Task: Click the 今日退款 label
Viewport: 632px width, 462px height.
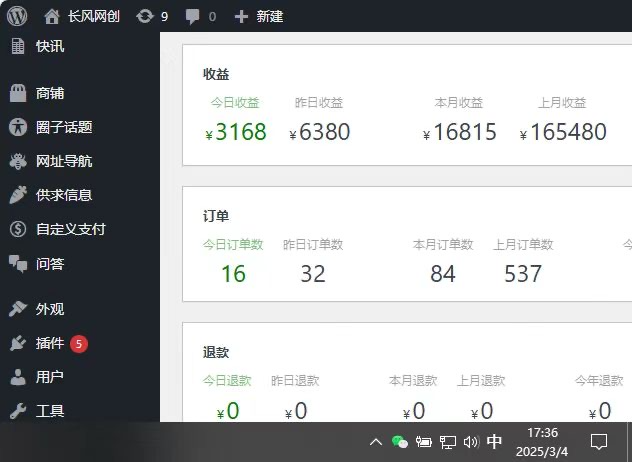Action: [x=227, y=381]
